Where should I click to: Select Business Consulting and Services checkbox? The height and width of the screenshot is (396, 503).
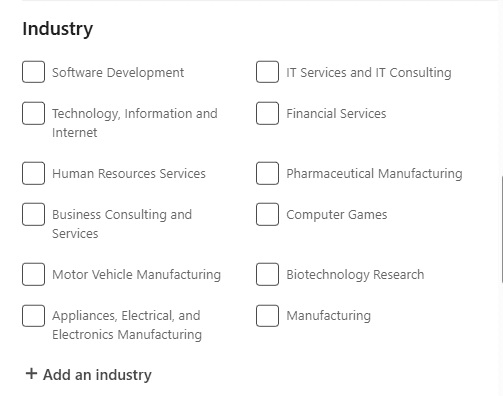point(33,214)
